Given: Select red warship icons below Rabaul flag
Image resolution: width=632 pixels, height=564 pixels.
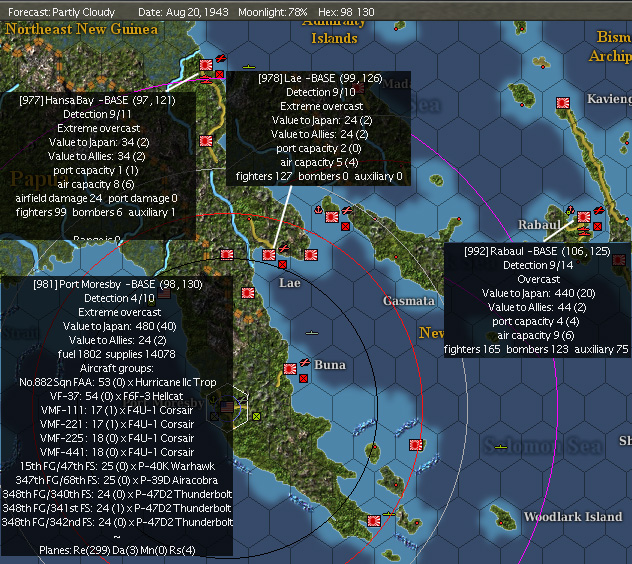Looking at the screenshot, I should click(584, 231).
